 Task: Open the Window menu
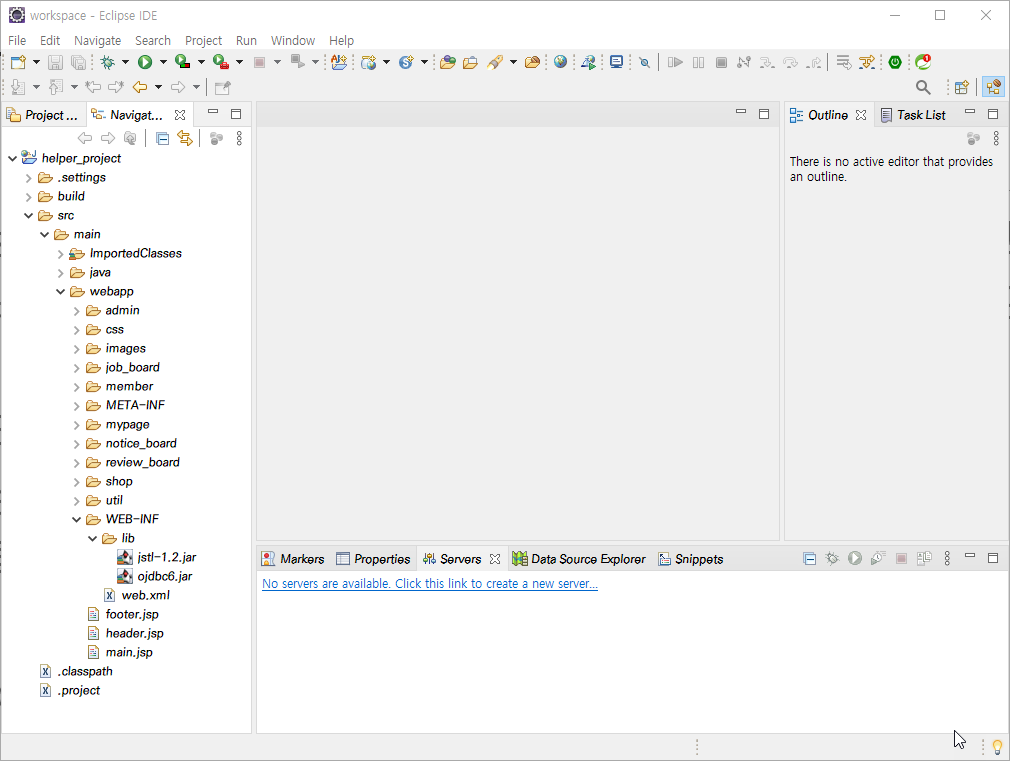click(x=292, y=41)
